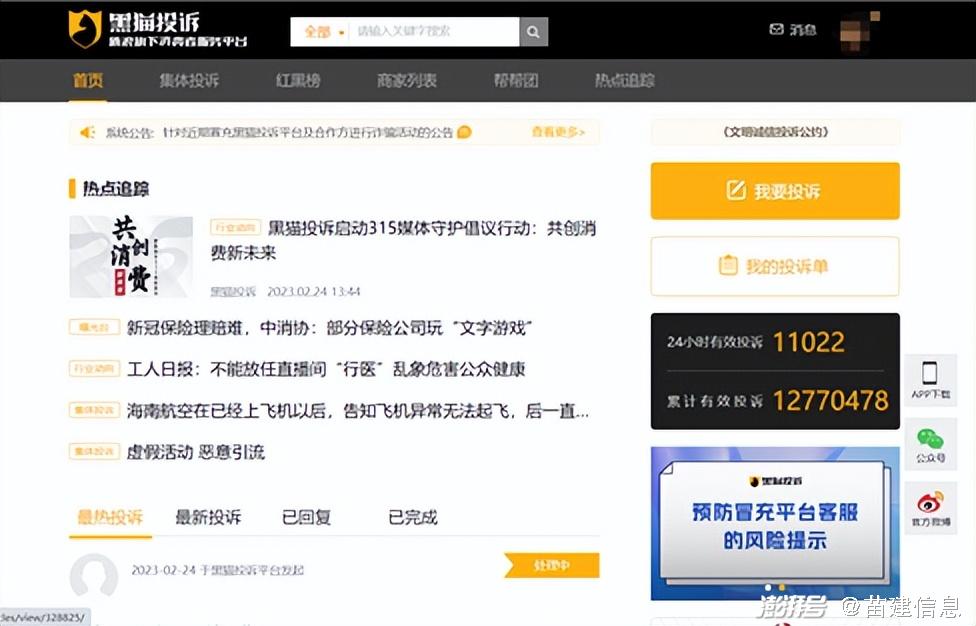
Task: Focus the keyword search input field
Action: coord(434,31)
